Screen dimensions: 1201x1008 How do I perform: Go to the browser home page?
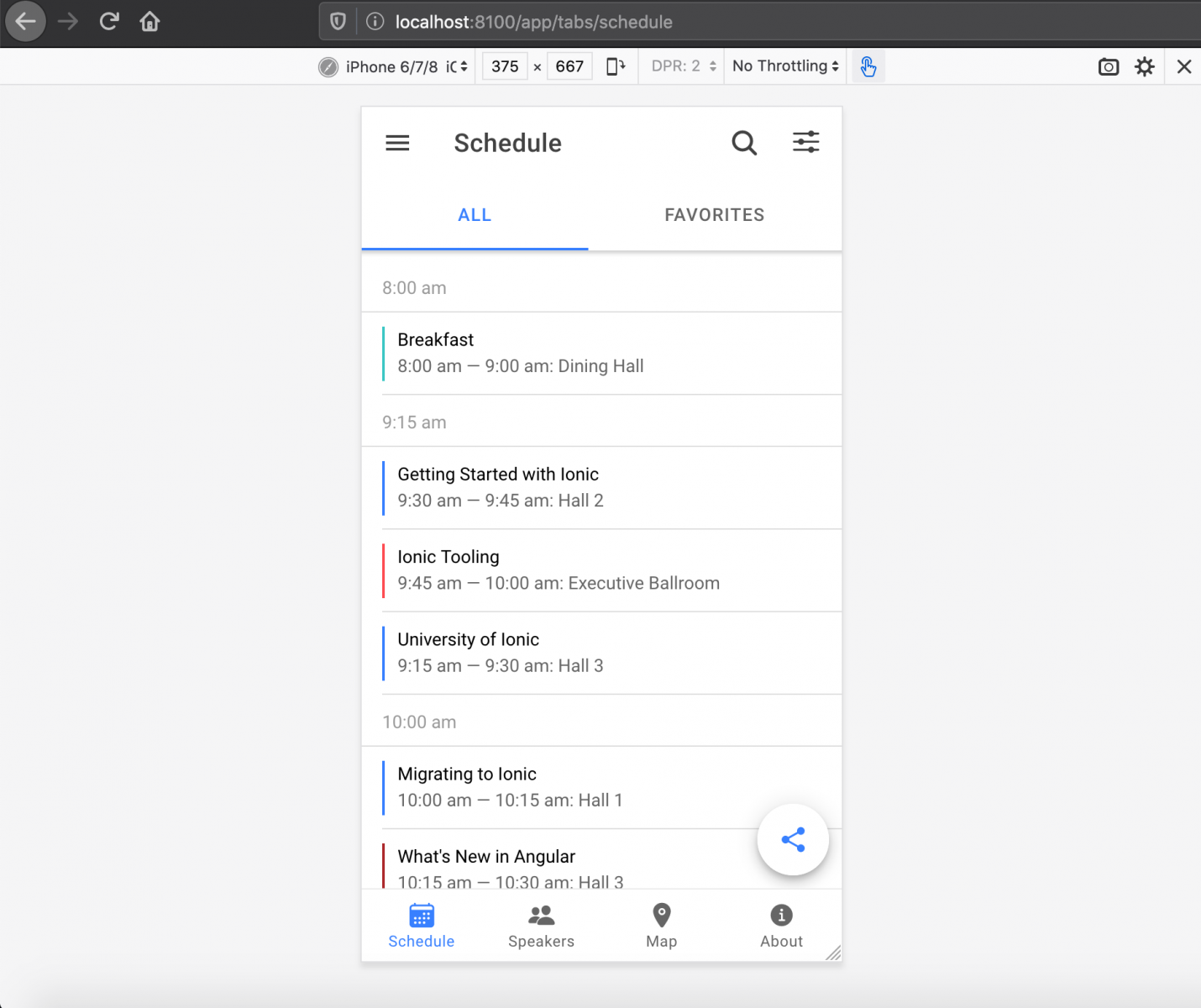coord(150,22)
